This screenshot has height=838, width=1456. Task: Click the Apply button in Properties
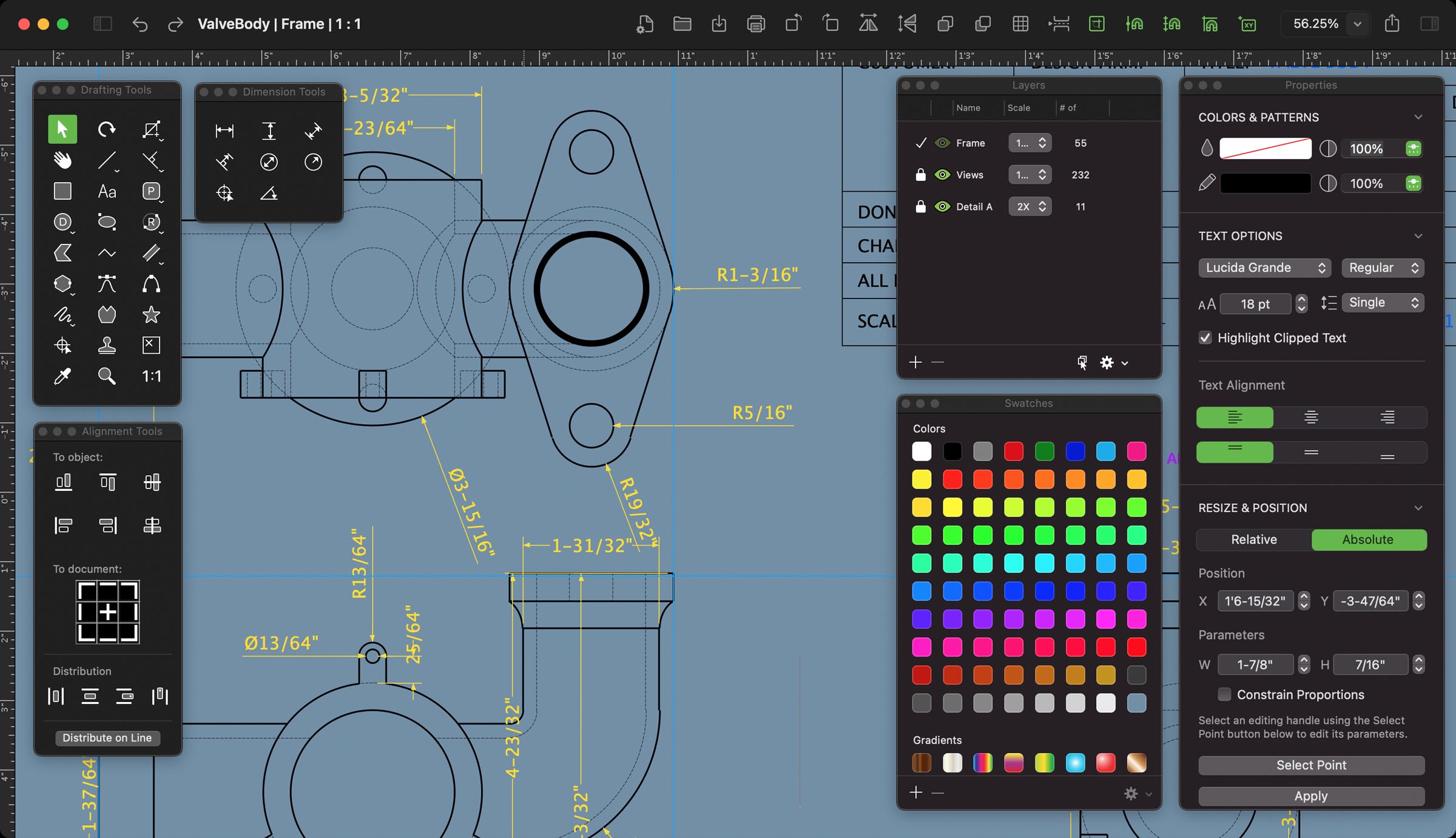pos(1310,795)
